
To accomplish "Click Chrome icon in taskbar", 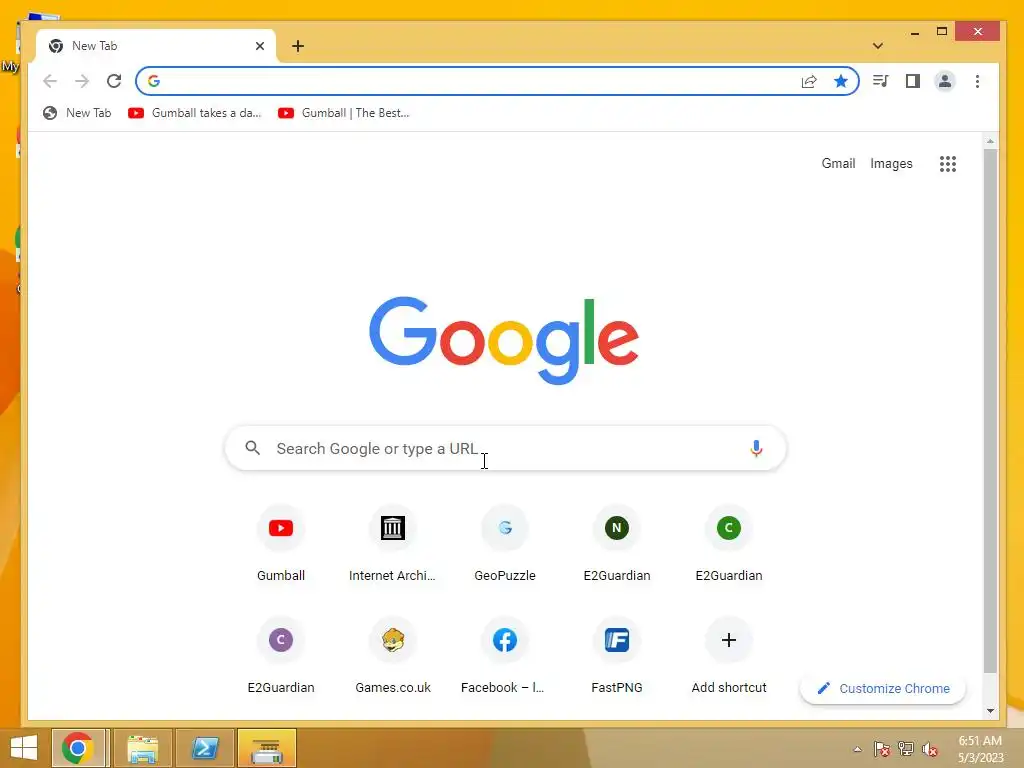I will (78, 748).
